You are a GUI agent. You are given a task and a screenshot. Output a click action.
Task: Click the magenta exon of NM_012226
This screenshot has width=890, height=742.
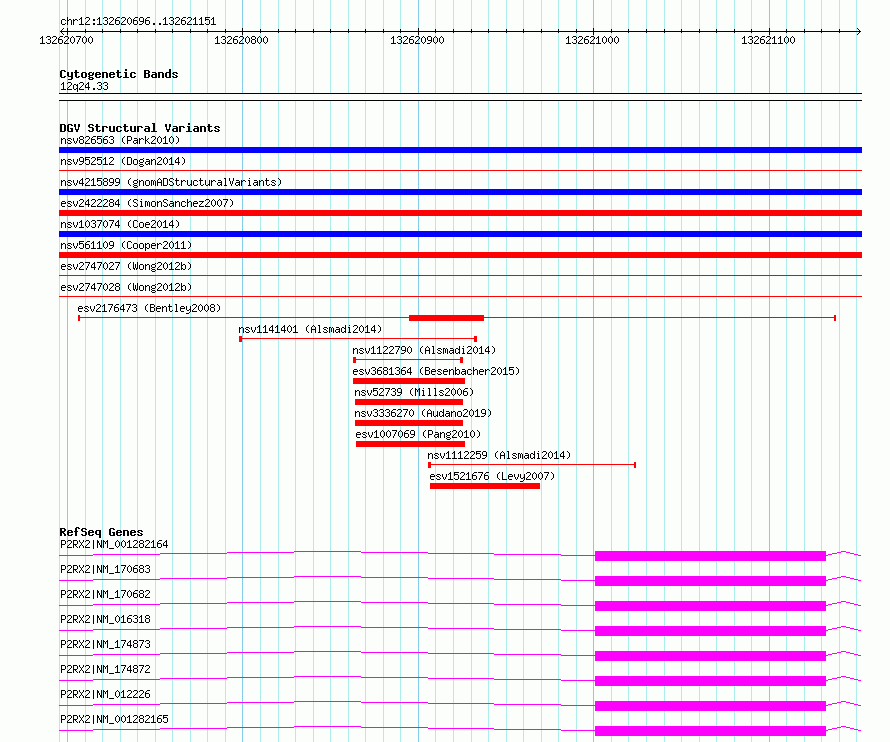click(x=710, y=706)
